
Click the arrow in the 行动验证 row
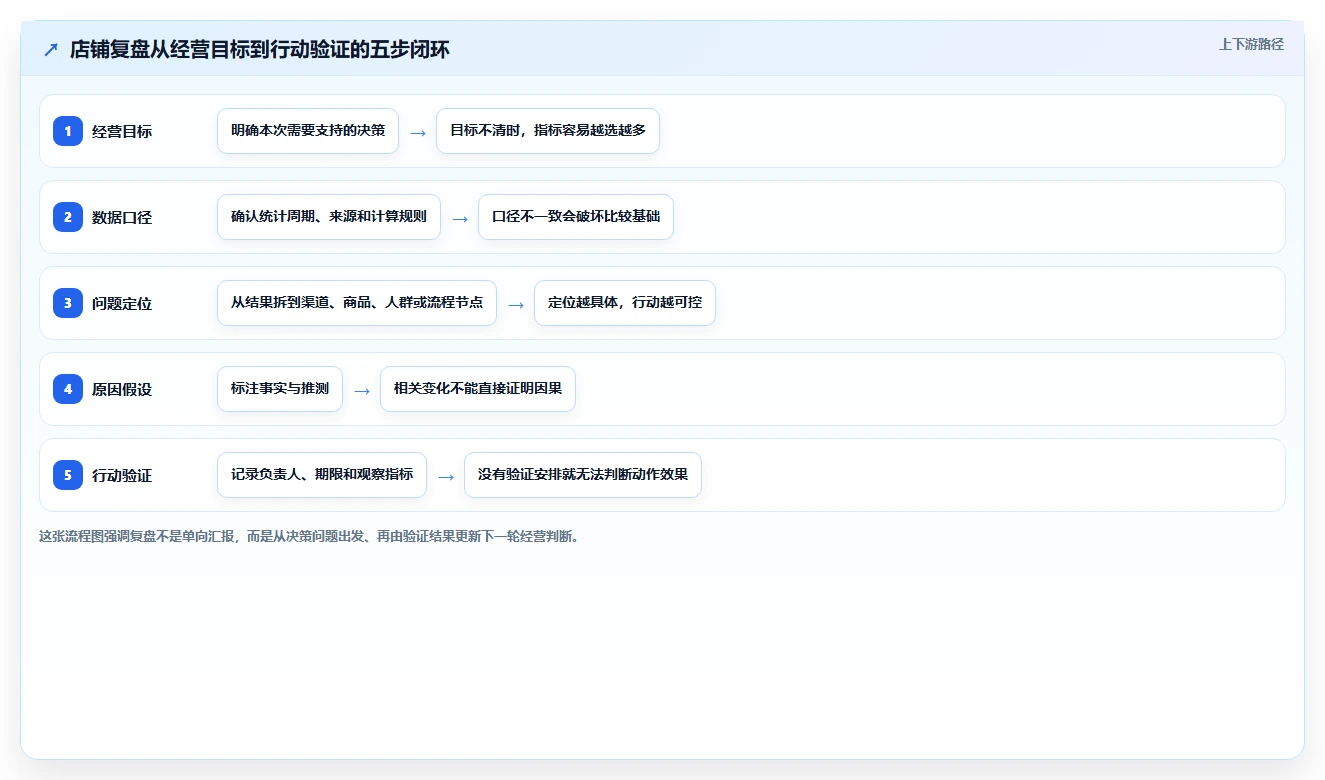click(x=446, y=476)
